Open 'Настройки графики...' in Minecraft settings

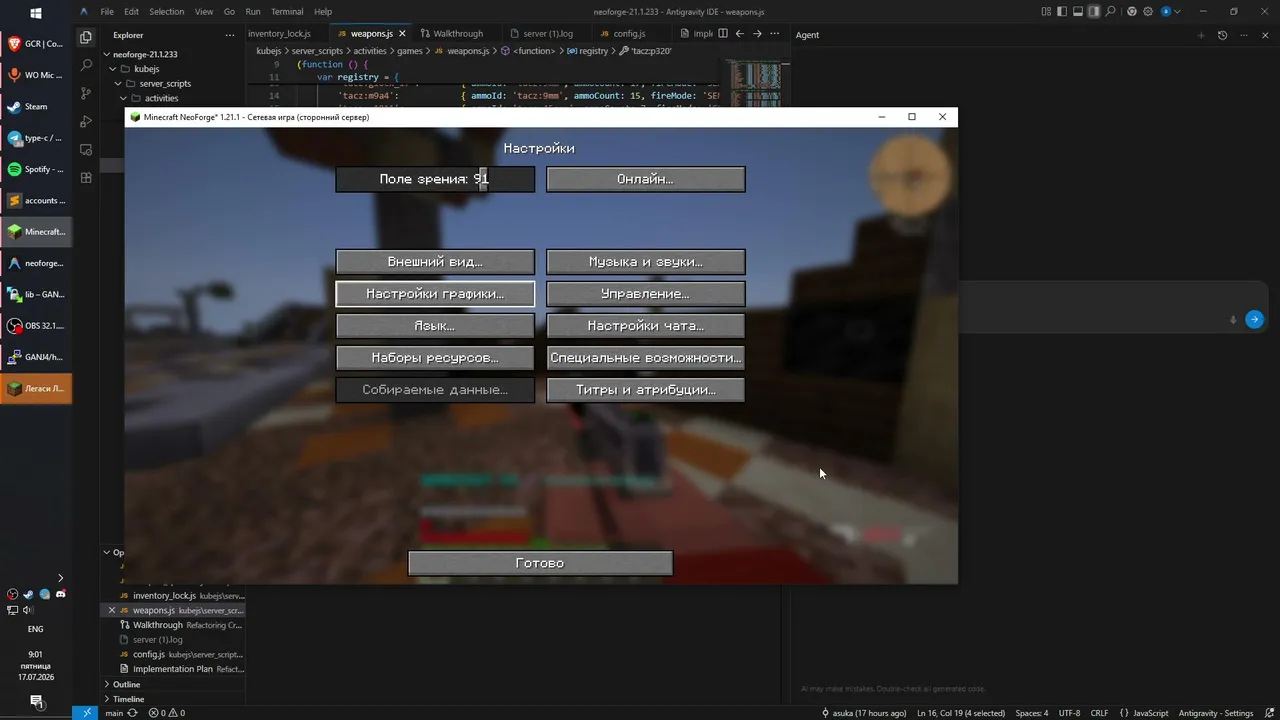pos(435,294)
